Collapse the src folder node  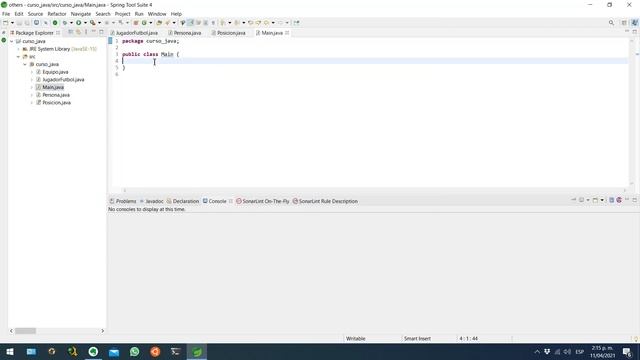pyautogui.click(x=18, y=57)
